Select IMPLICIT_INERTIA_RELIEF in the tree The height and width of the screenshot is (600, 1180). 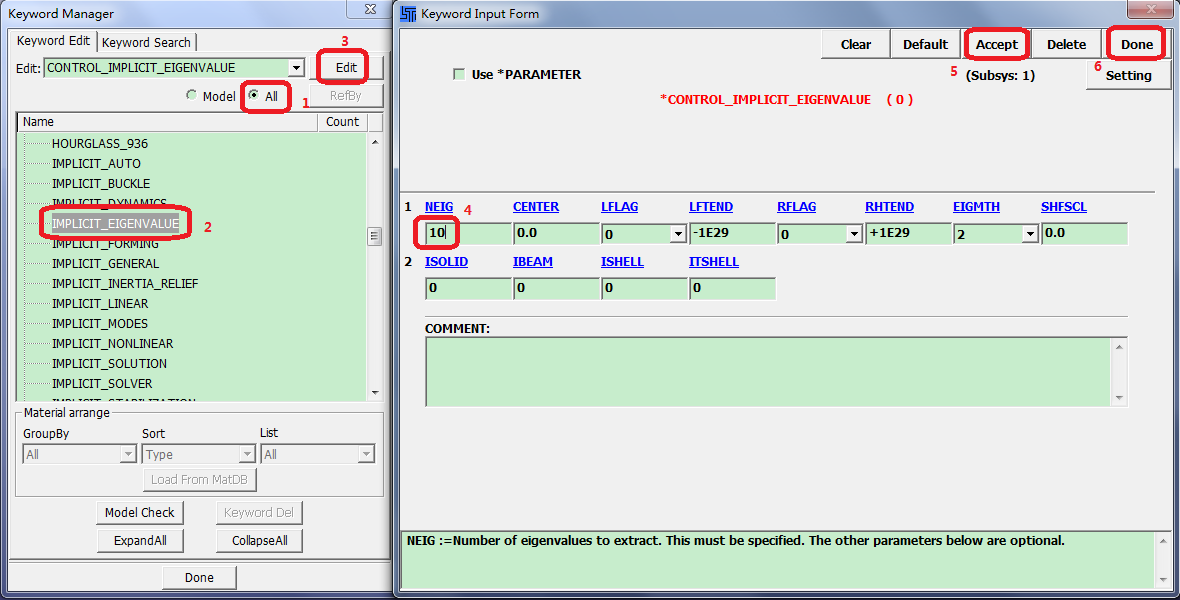pos(125,284)
